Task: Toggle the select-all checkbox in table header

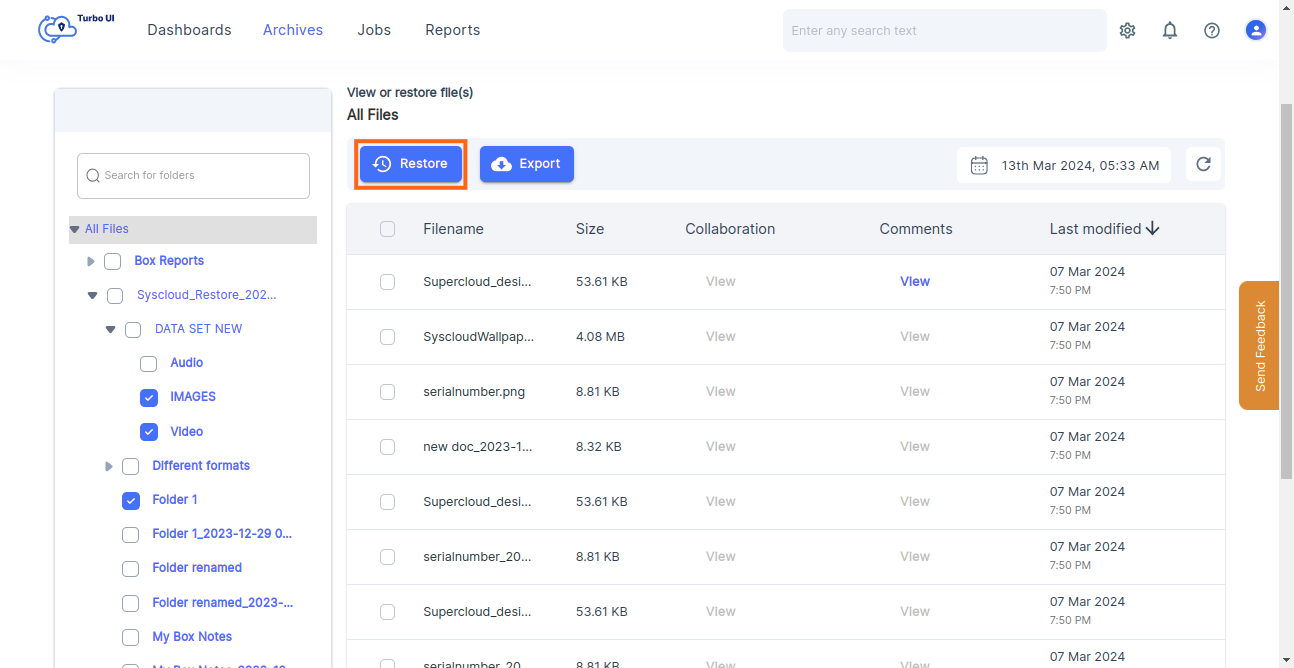Action: (387, 229)
